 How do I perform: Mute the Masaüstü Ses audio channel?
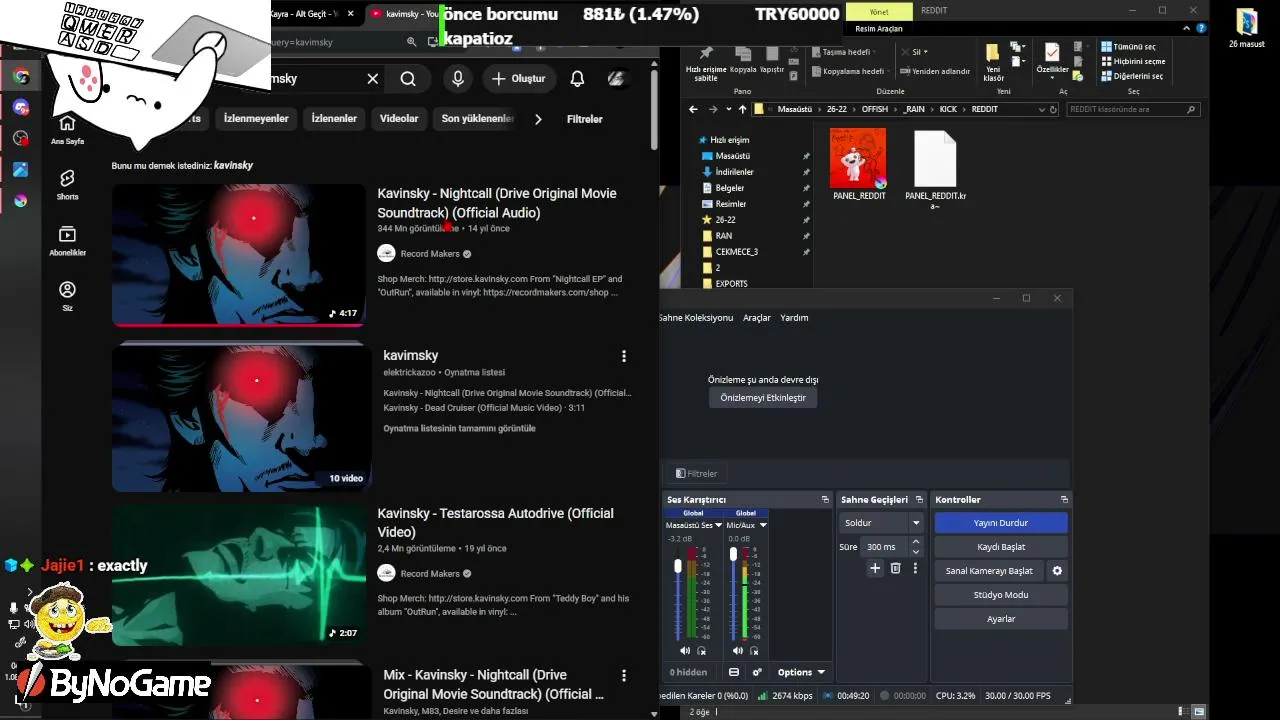pyautogui.click(x=685, y=651)
